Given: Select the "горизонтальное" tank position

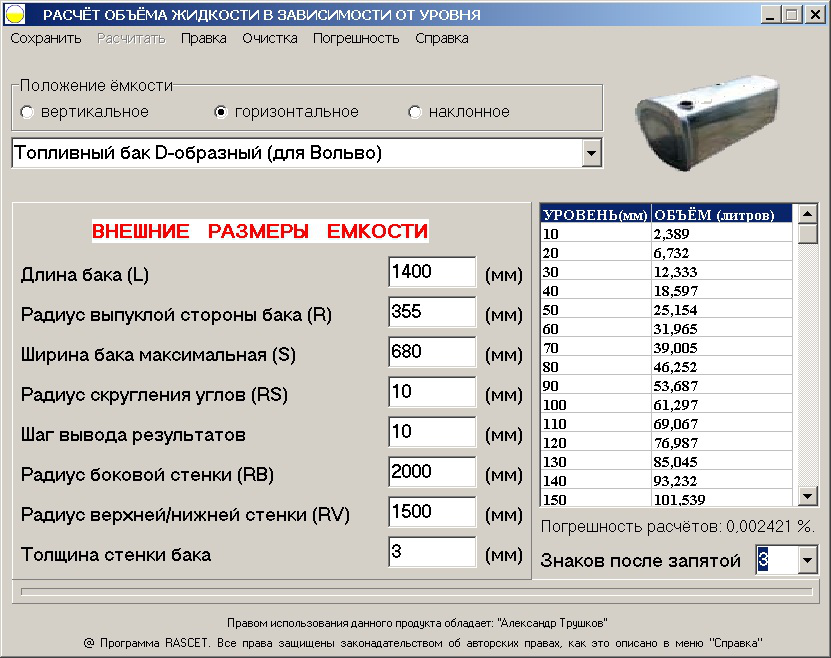Looking at the screenshot, I should click(219, 113).
